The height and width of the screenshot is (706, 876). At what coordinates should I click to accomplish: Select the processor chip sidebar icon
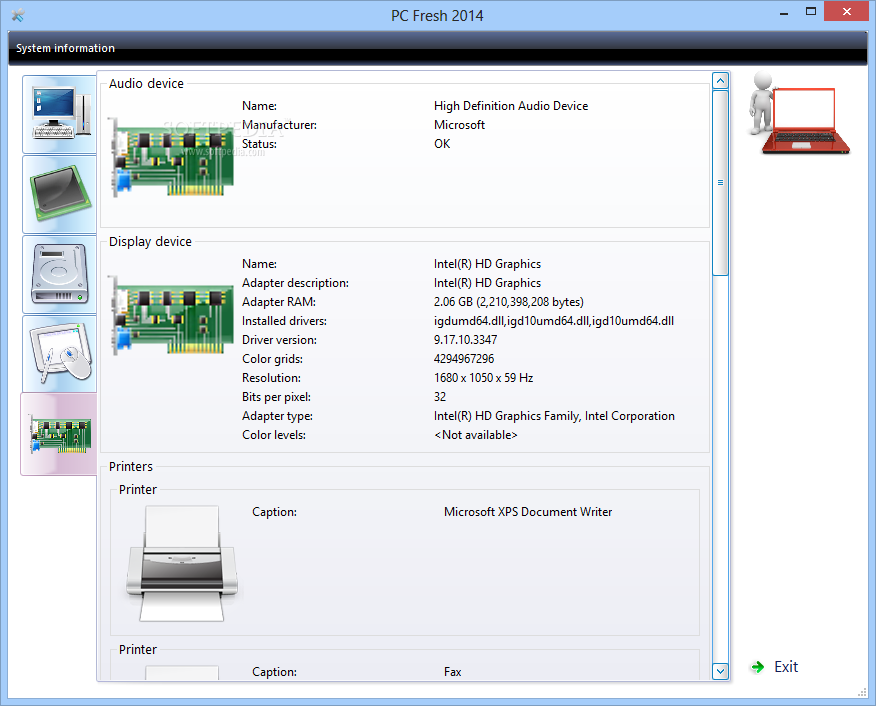pyautogui.click(x=60, y=194)
